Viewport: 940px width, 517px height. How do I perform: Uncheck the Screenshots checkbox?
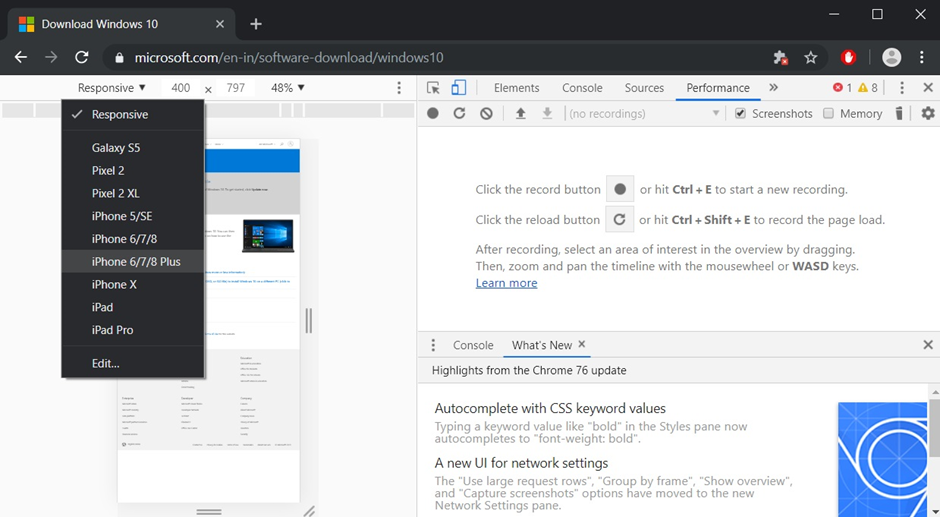(x=740, y=114)
